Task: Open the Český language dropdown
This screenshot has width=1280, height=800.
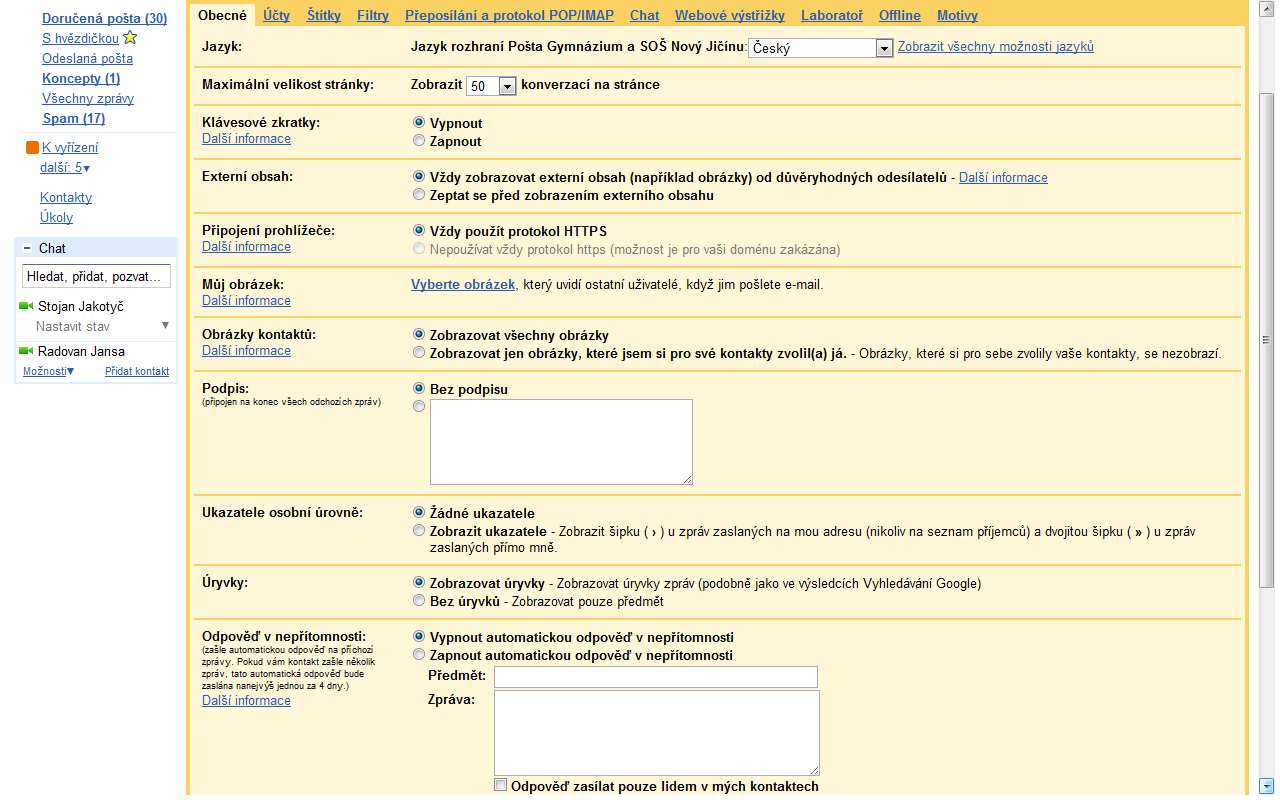Action: (x=820, y=48)
